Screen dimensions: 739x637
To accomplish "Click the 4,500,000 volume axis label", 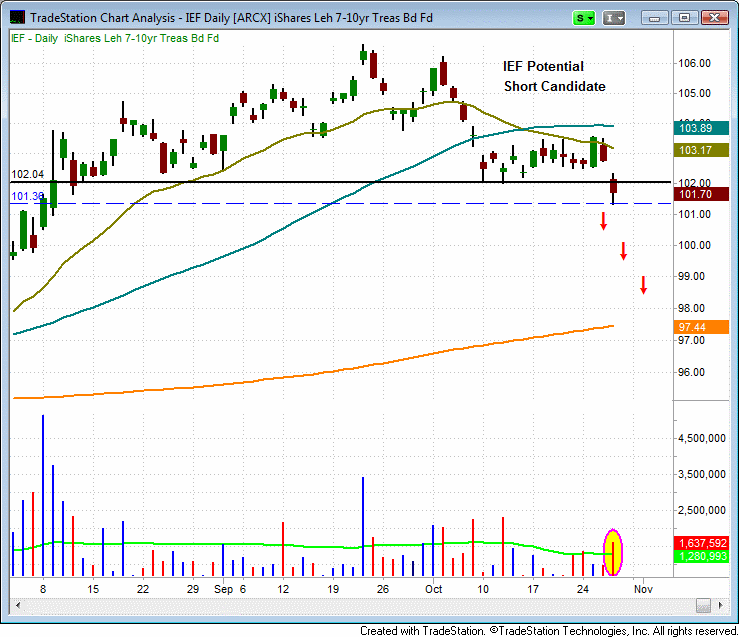I will [x=702, y=438].
